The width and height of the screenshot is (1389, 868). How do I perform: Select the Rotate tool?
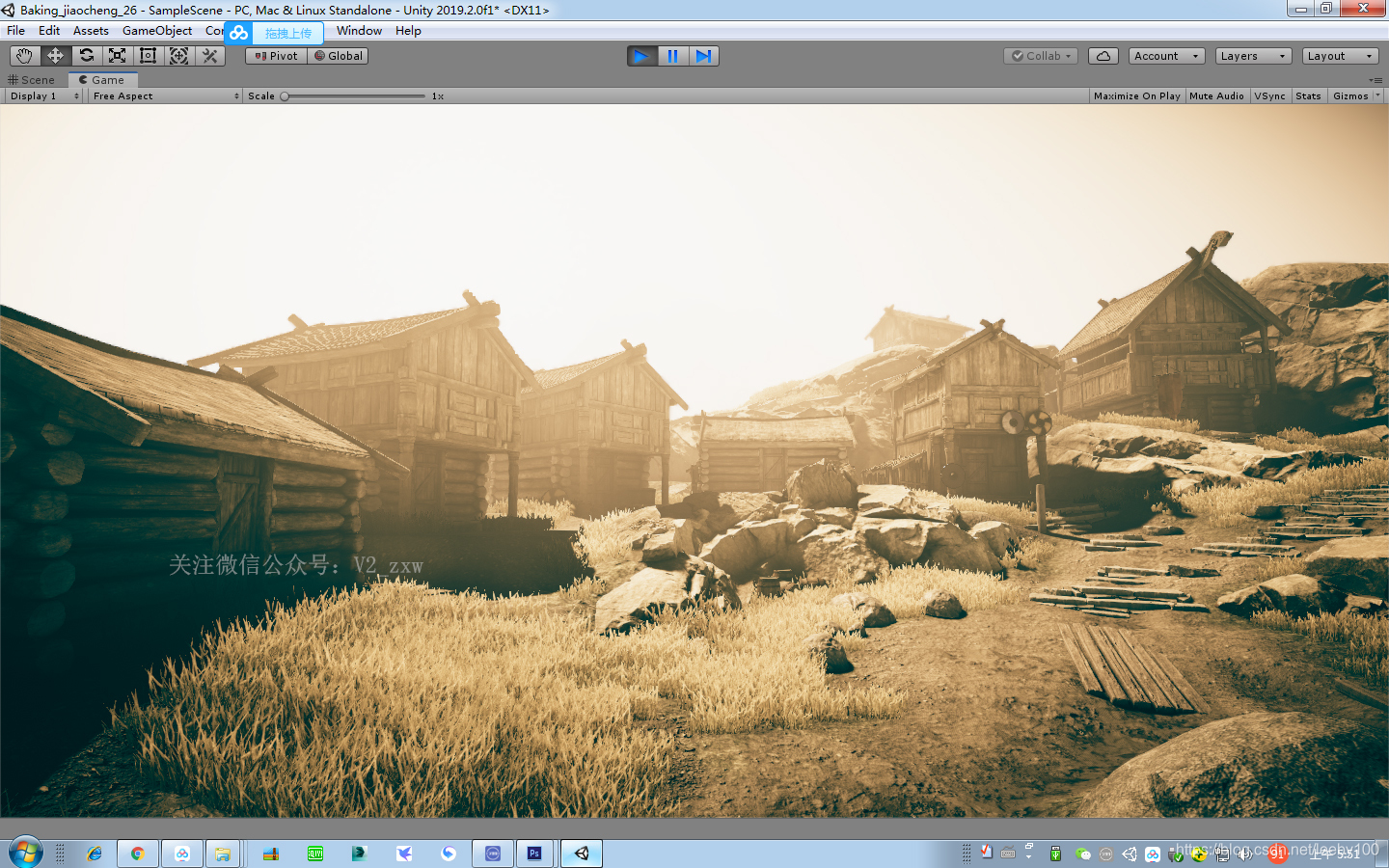tap(86, 56)
